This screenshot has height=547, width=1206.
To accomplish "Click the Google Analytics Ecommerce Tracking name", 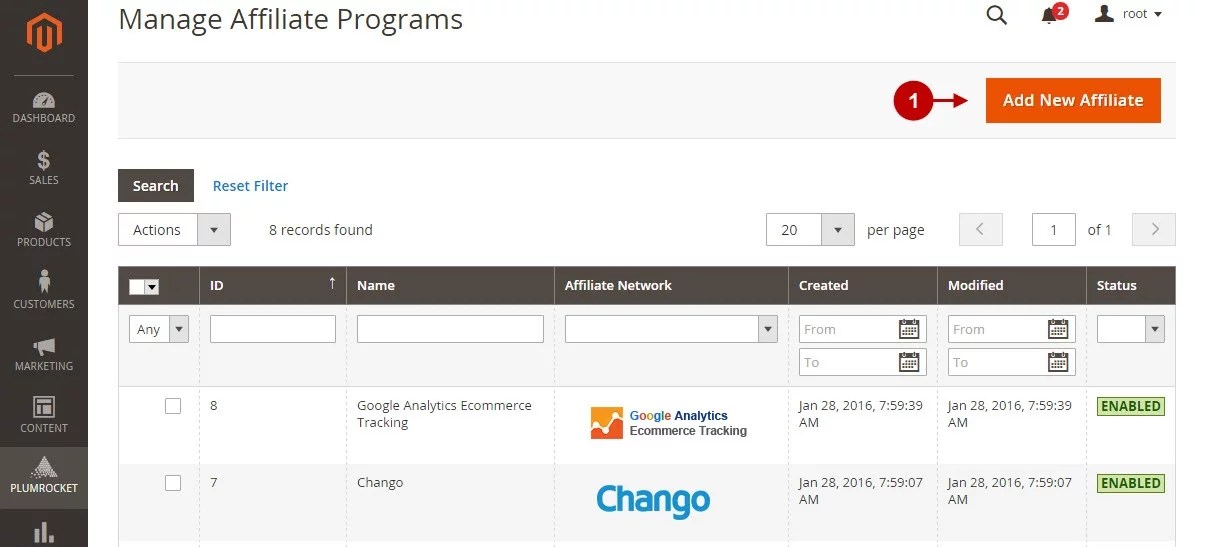I will tap(444, 414).
